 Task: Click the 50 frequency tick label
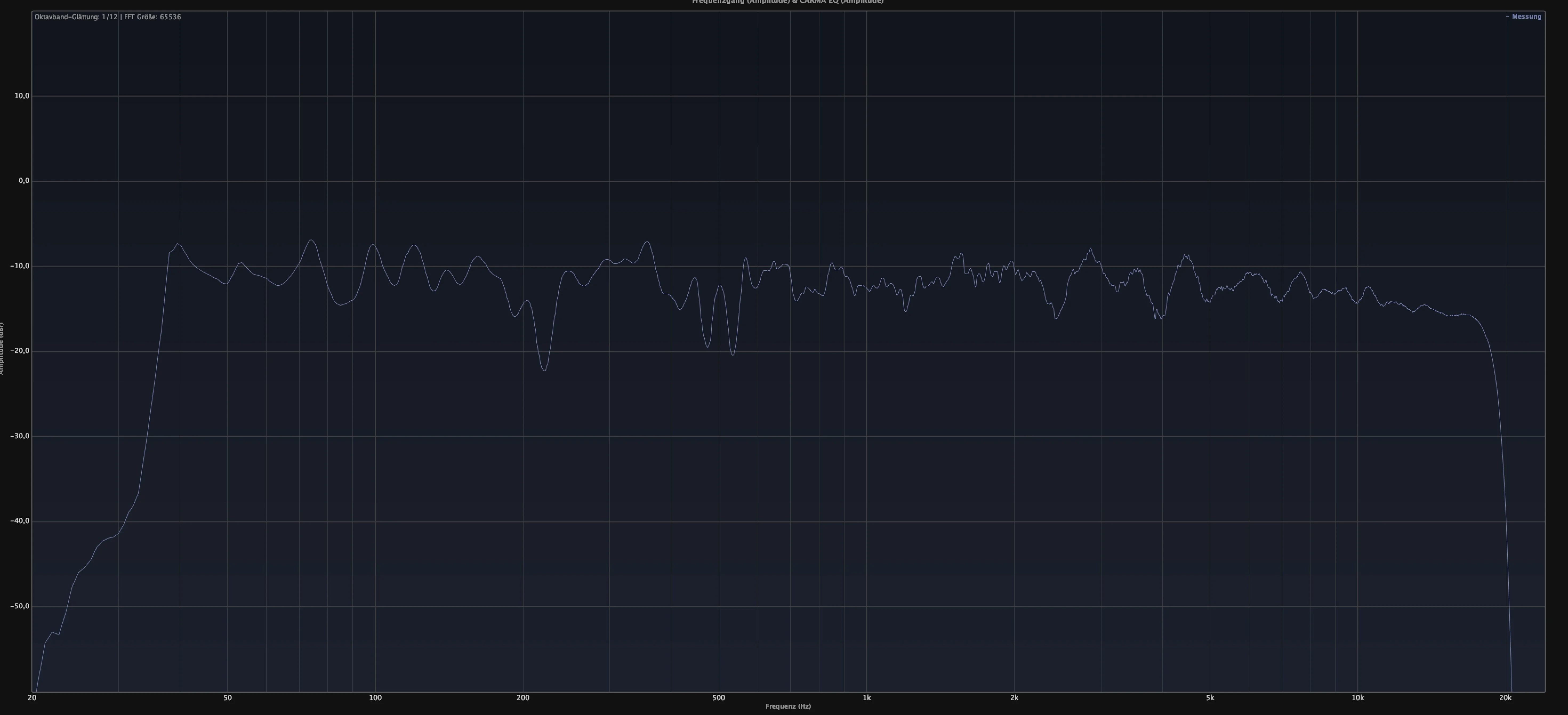click(x=228, y=698)
